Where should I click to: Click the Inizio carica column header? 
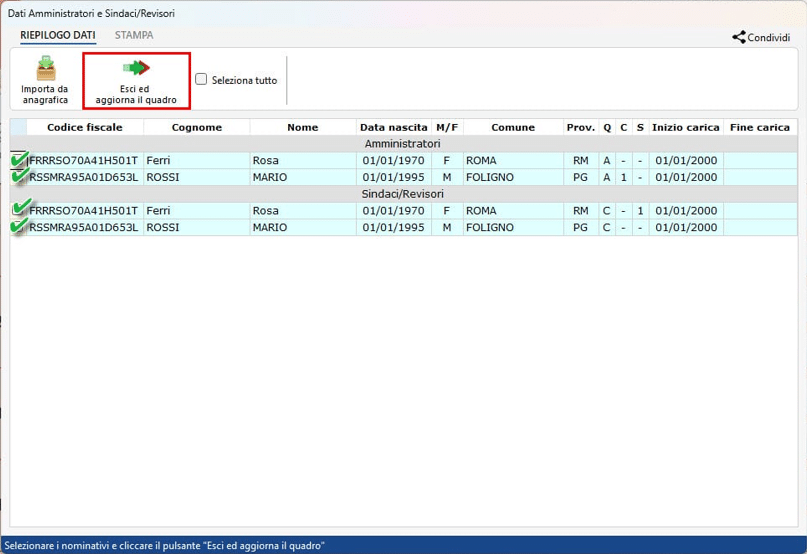(686, 127)
